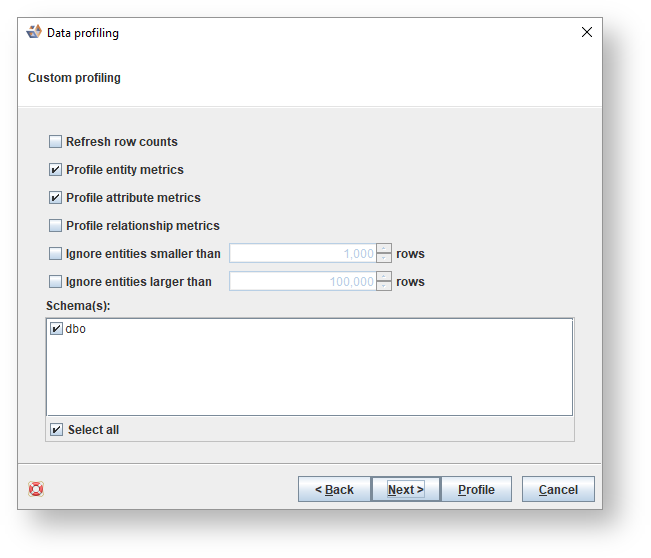
Task: Click the Data profiling title bar icon
Action: click(34, 32)
